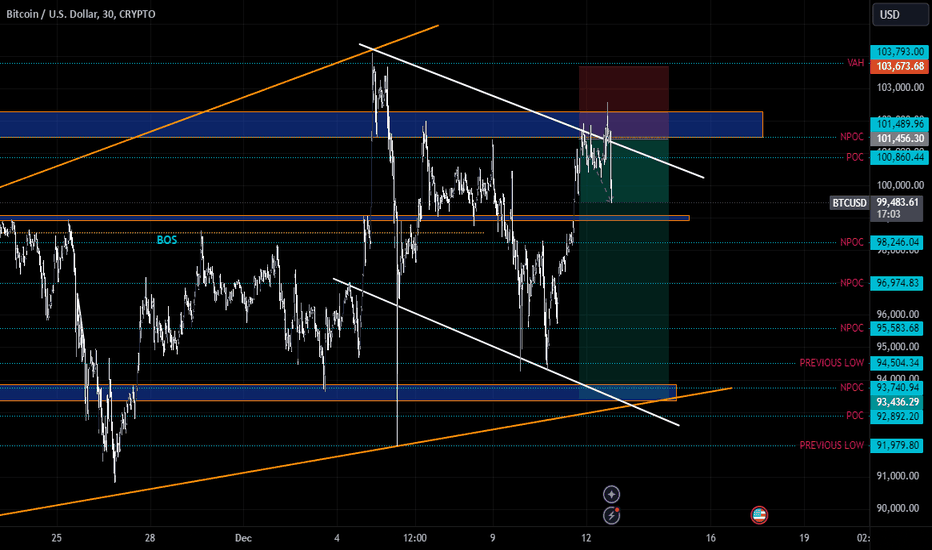Click the 16 date label on time axis

click(x=711, y=538)
